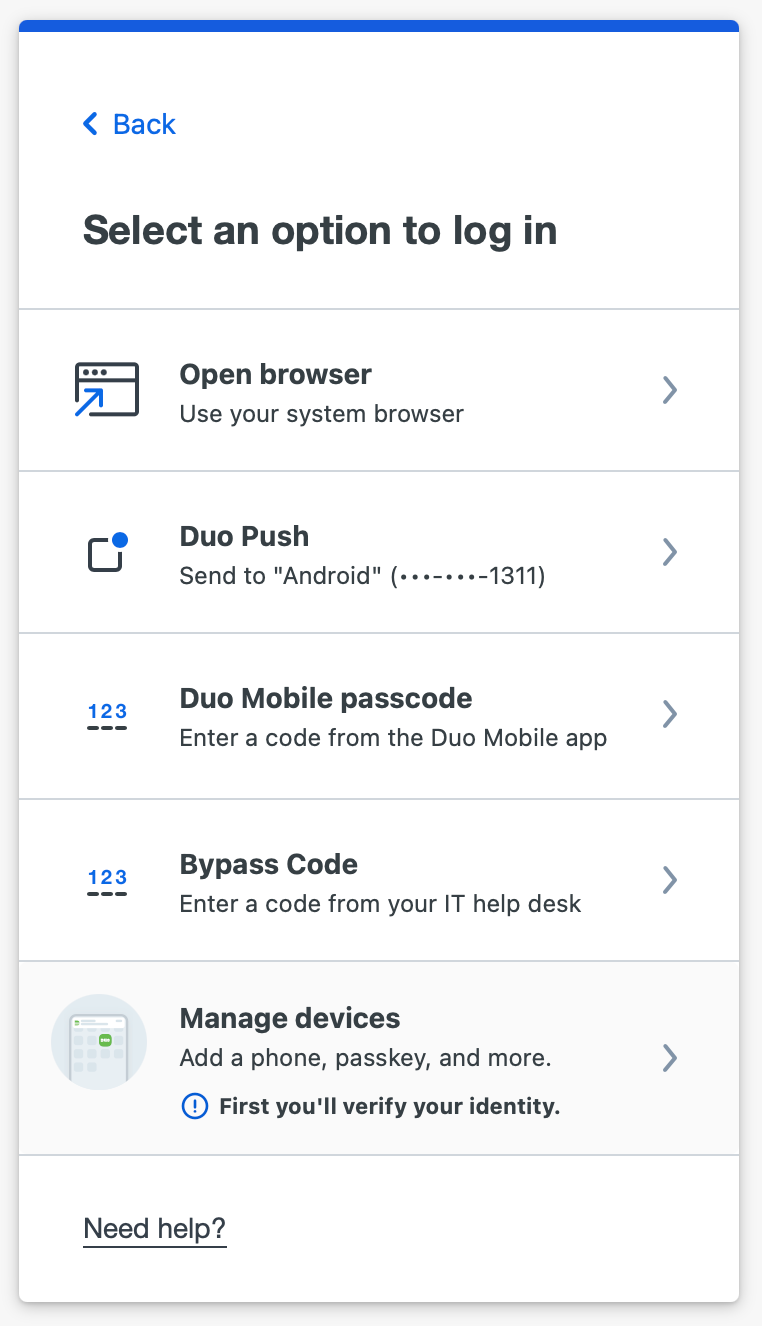Screen dimensions: 762x1326
Task: Click "Add a phone, passkey, and more." text
Action: pyautogui.click(x=365, y=1058)
